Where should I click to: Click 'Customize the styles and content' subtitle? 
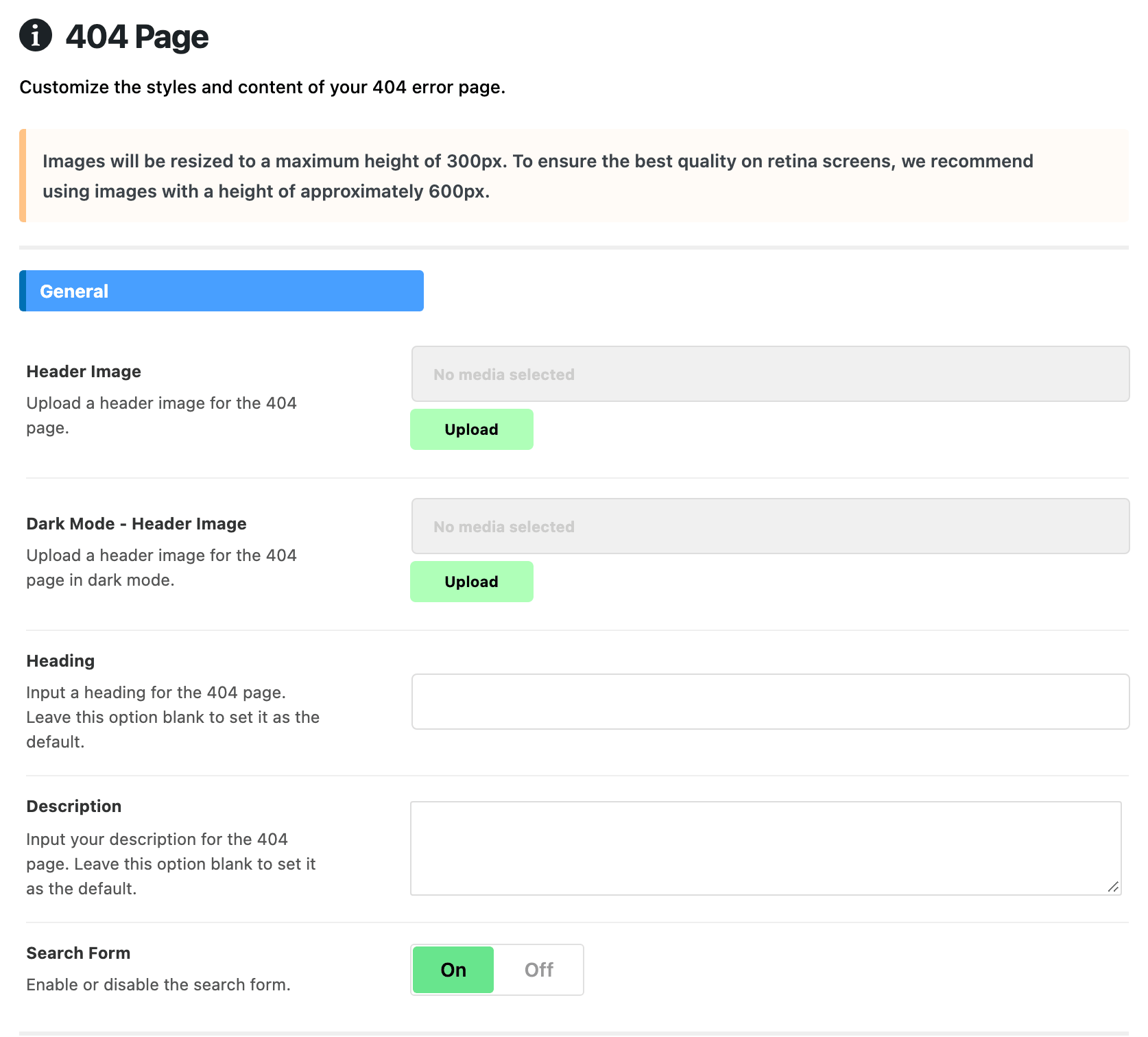pyautogui.click(x=263, y=87)
